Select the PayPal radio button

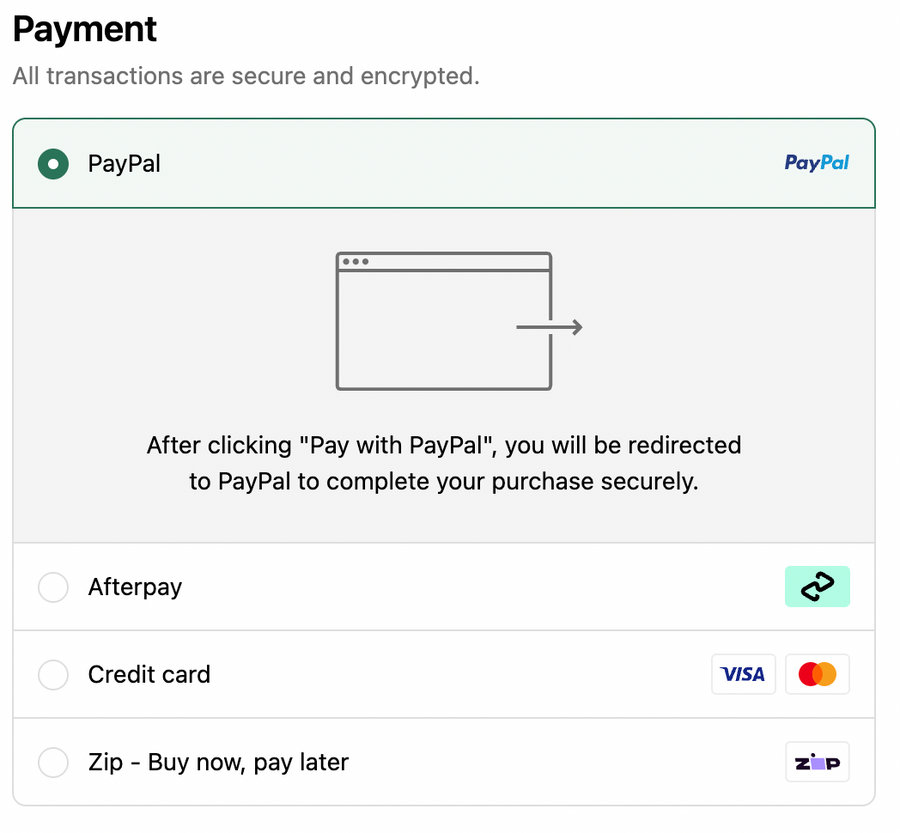[x=53, y=163]
